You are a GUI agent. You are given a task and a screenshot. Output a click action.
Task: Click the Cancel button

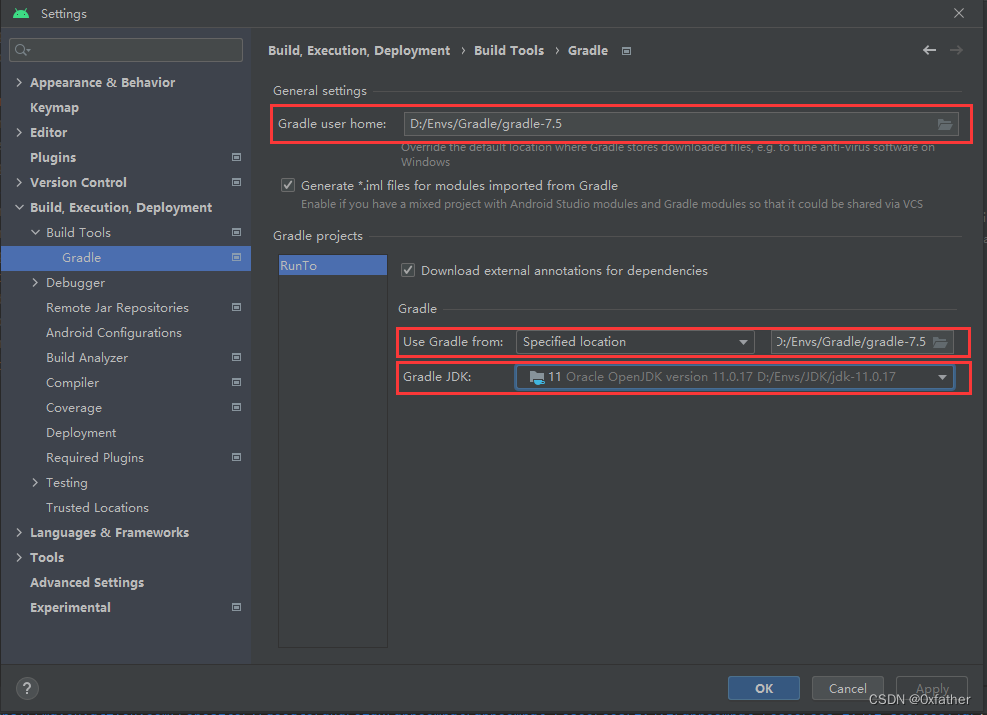click(x=847, y=688)
